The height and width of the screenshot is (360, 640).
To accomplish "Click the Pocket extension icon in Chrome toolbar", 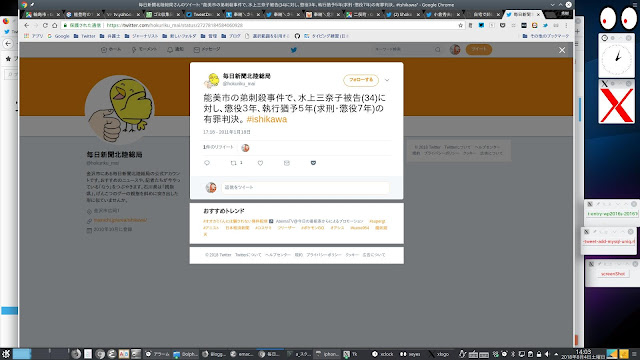I will pos(502,25).
